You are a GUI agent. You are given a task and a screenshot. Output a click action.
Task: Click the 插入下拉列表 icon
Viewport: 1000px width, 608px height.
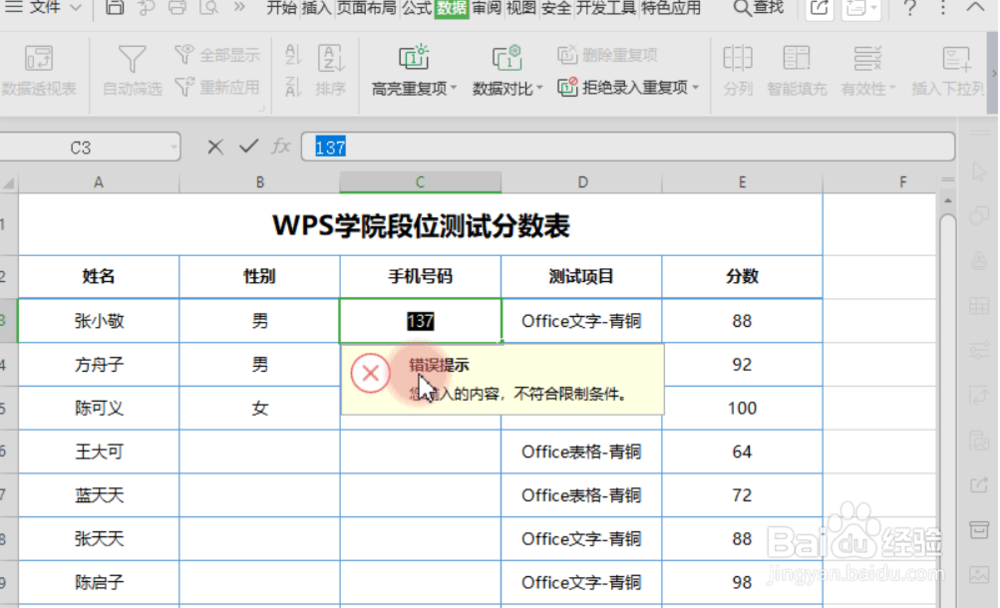click(x=956, y=59)
